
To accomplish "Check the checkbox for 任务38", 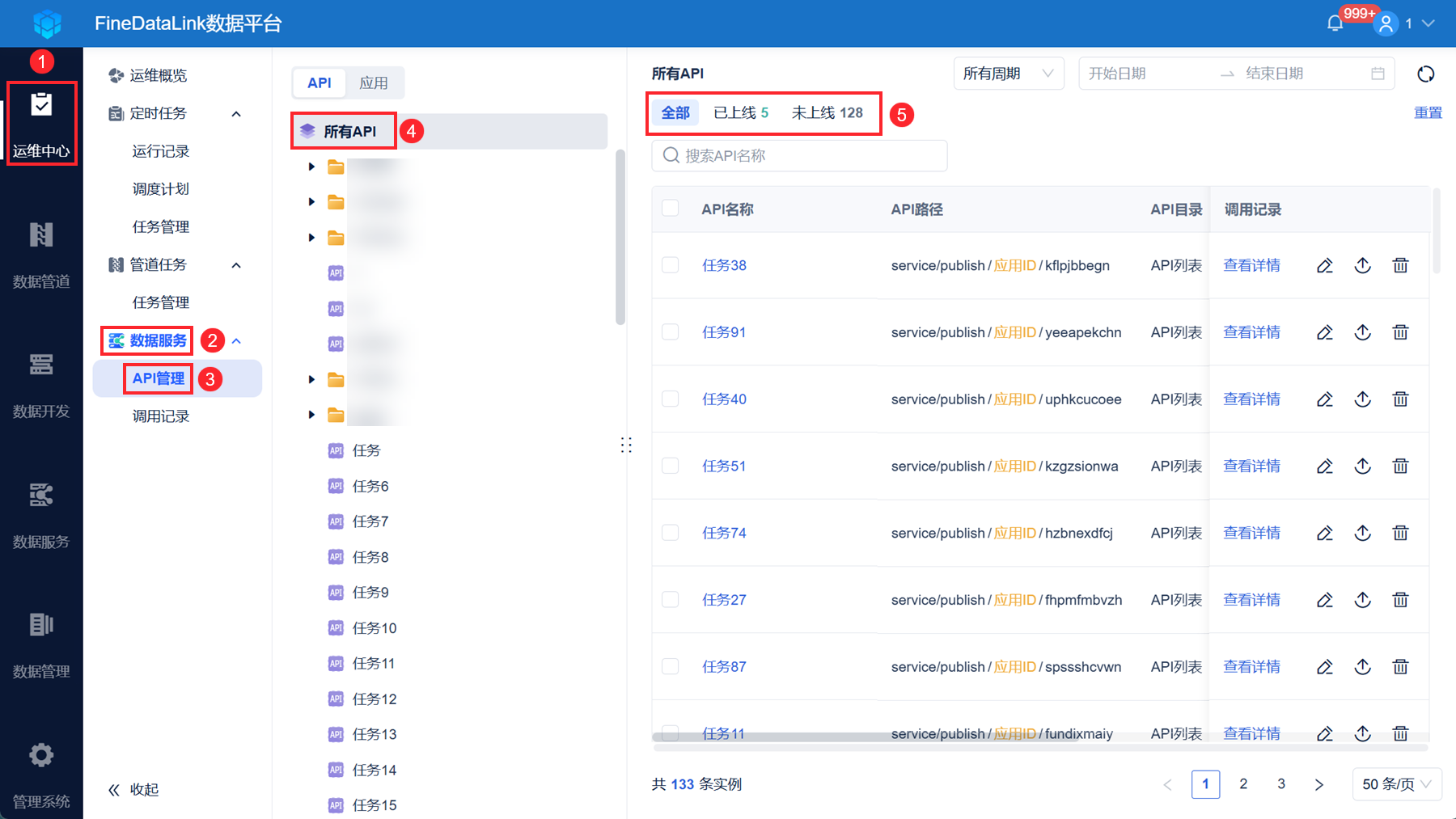I will 671,265.
